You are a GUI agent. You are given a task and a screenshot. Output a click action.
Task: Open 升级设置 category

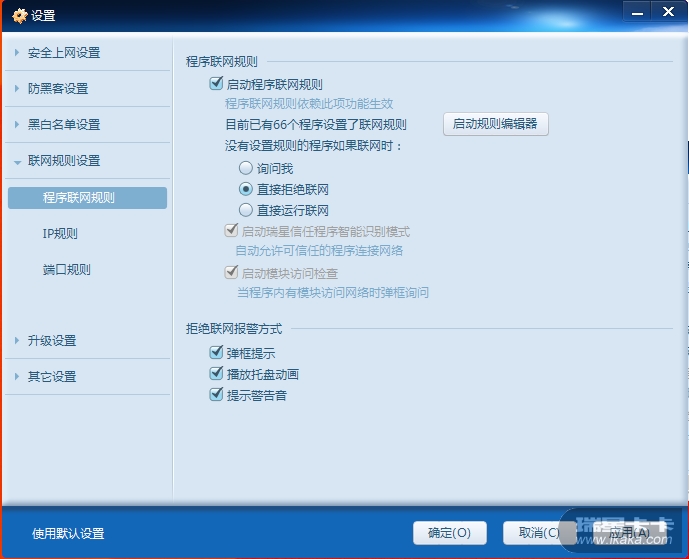(52, 341)
